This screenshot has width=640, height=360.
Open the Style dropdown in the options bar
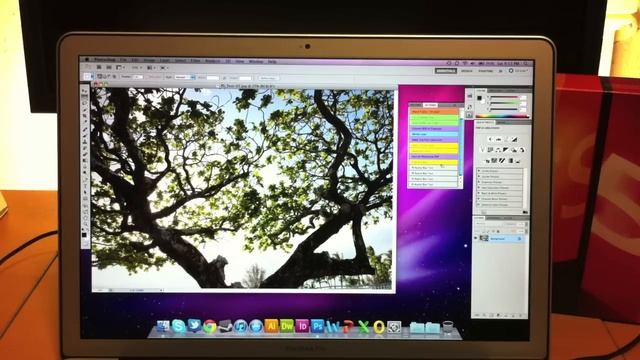pyautogui.click(x=184, y=77)
